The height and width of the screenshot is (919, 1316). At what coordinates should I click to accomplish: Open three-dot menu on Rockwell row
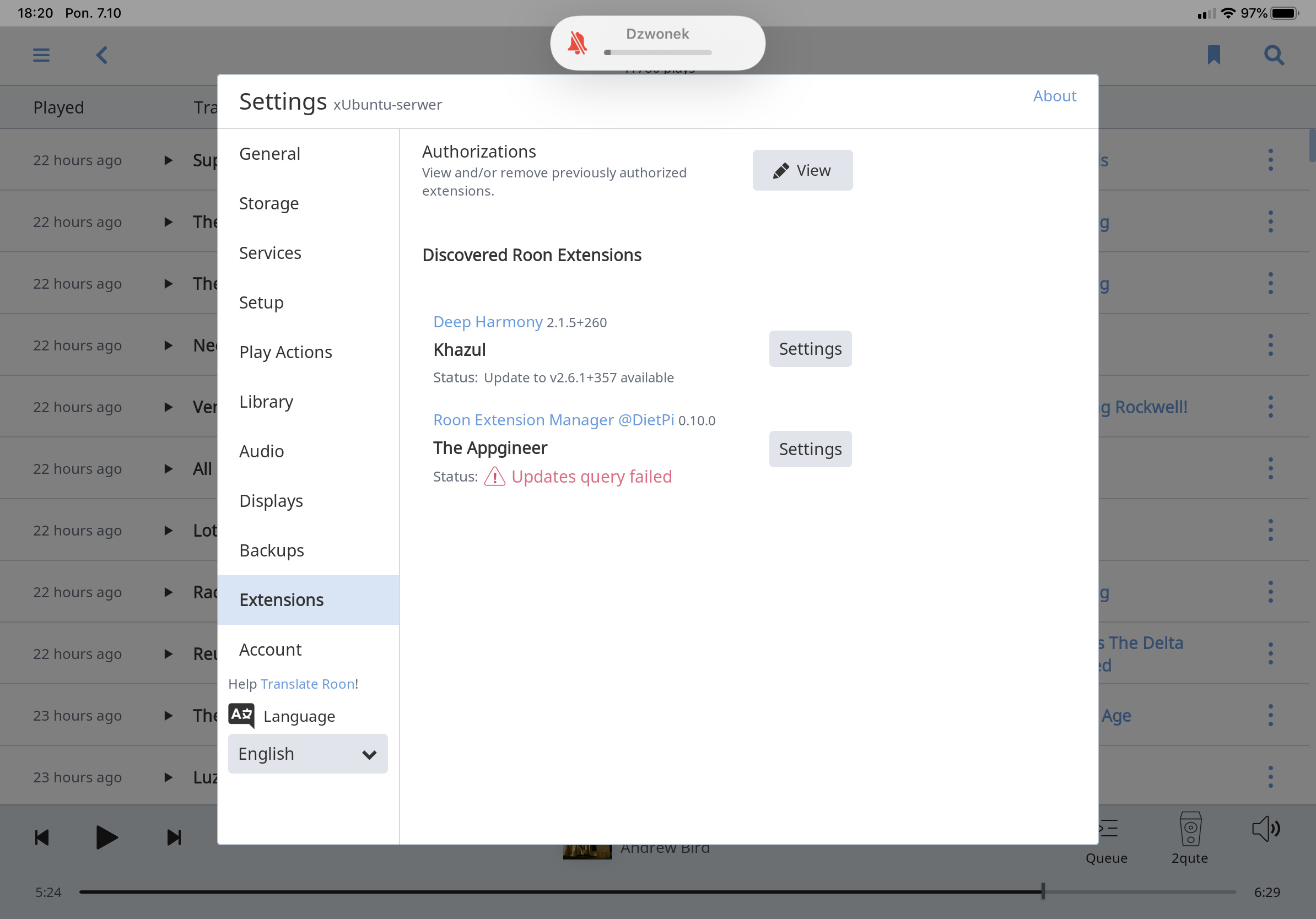pos(1271,407)
